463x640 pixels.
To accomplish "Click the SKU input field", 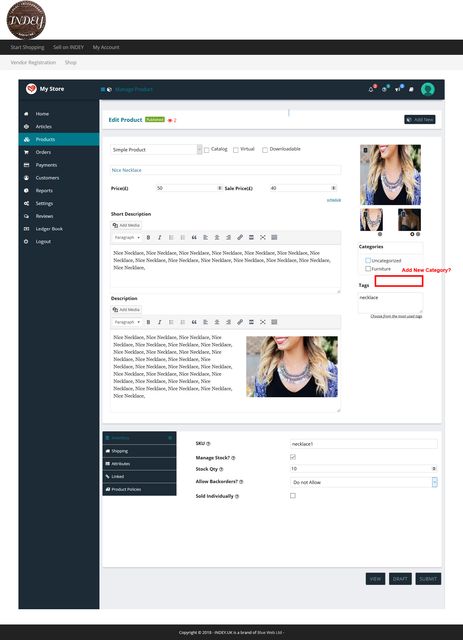I will 363,444.
